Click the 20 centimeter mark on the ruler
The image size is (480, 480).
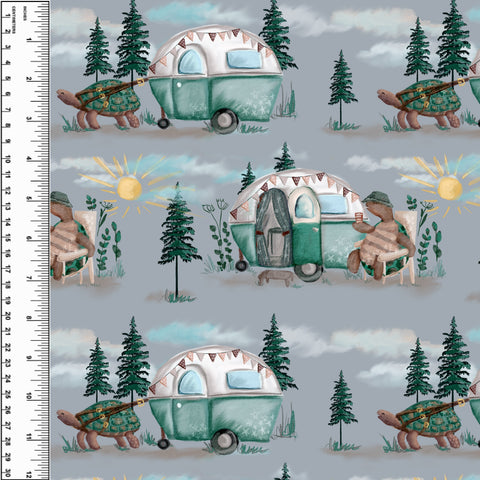(x=8, y=316)
